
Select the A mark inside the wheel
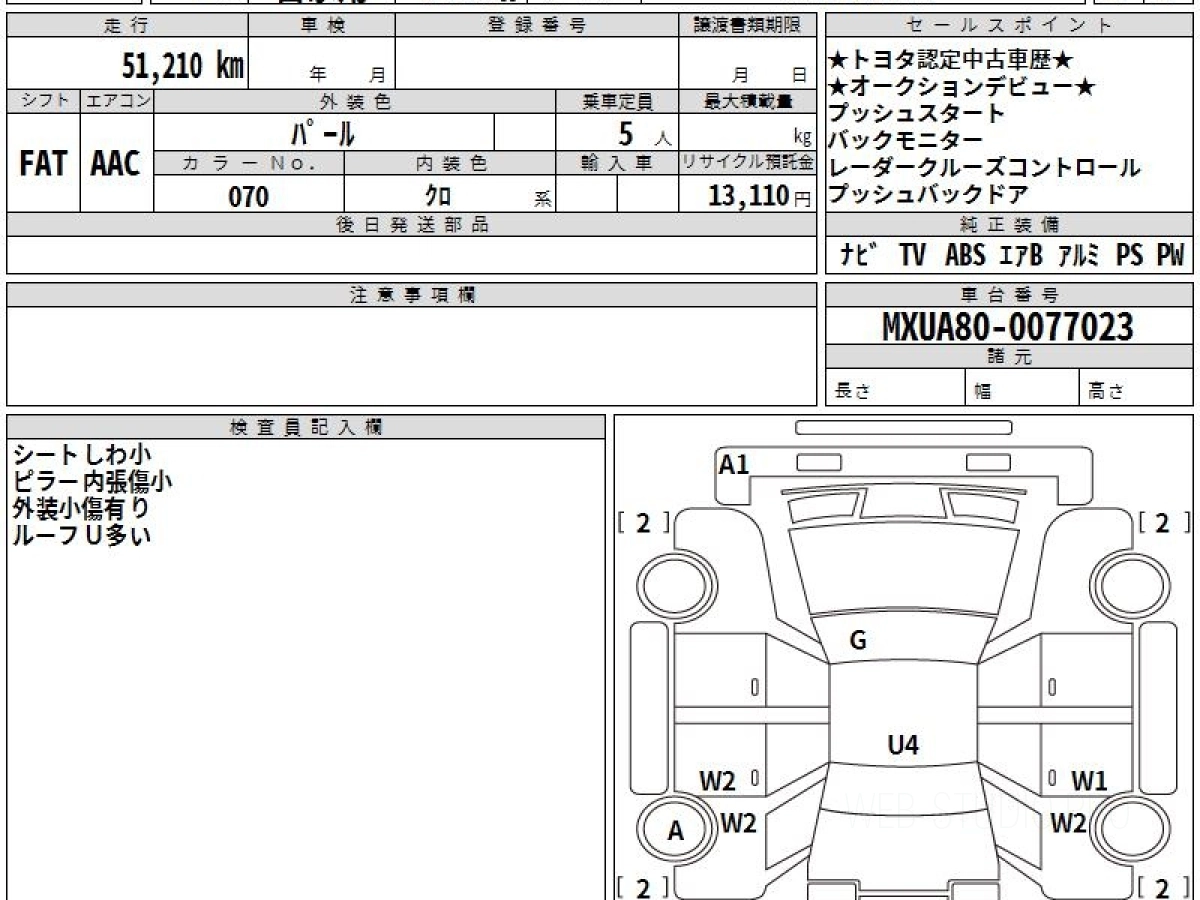click(676, 830)
